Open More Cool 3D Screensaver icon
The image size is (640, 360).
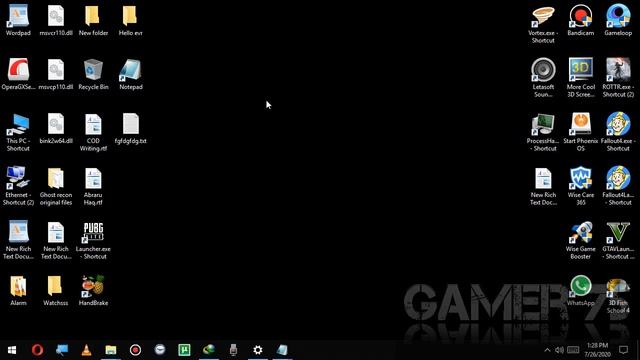click(581, 78)
